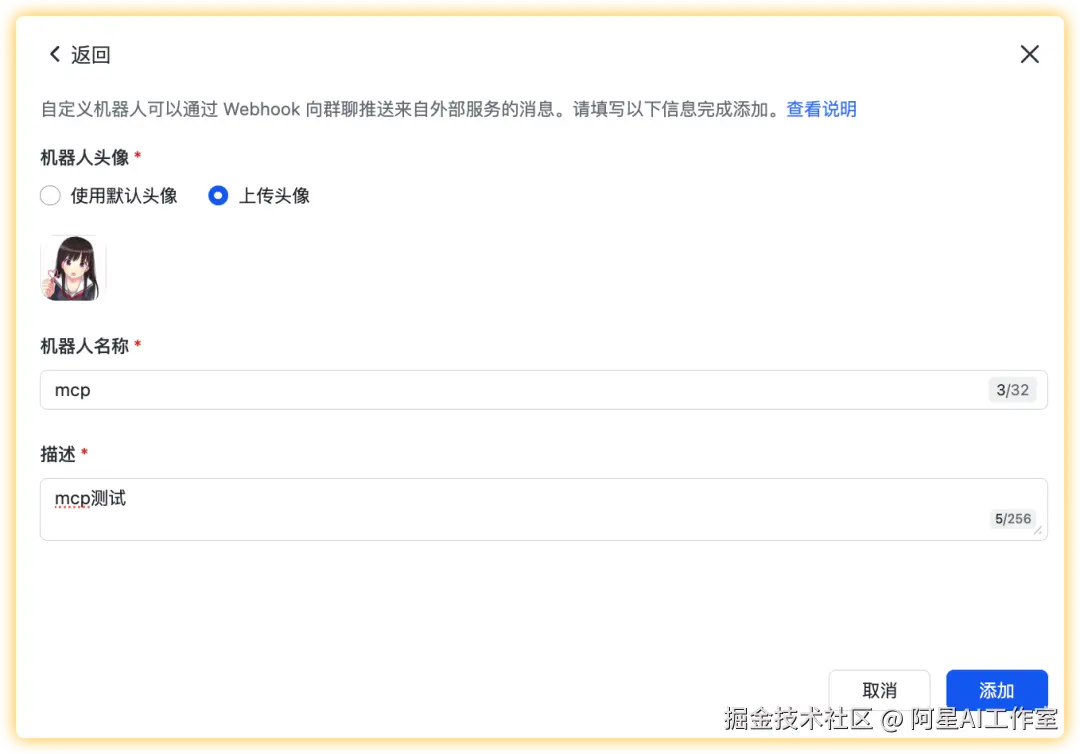This screenshot has height=754, width=1080.
Task: Open the 查看说明 help link
Action: [x=820, y=109]
